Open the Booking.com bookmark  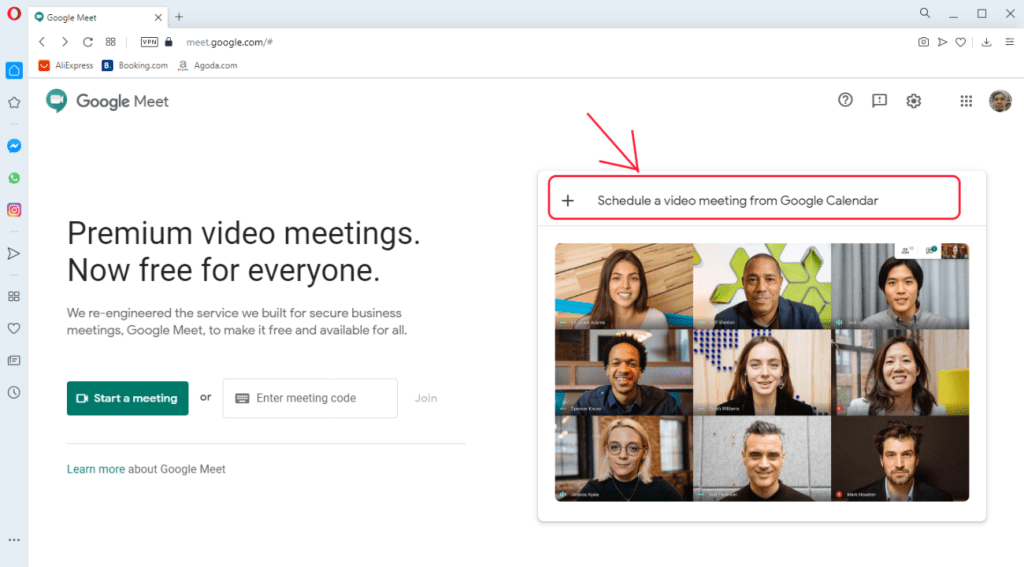(x=135, y=65)
